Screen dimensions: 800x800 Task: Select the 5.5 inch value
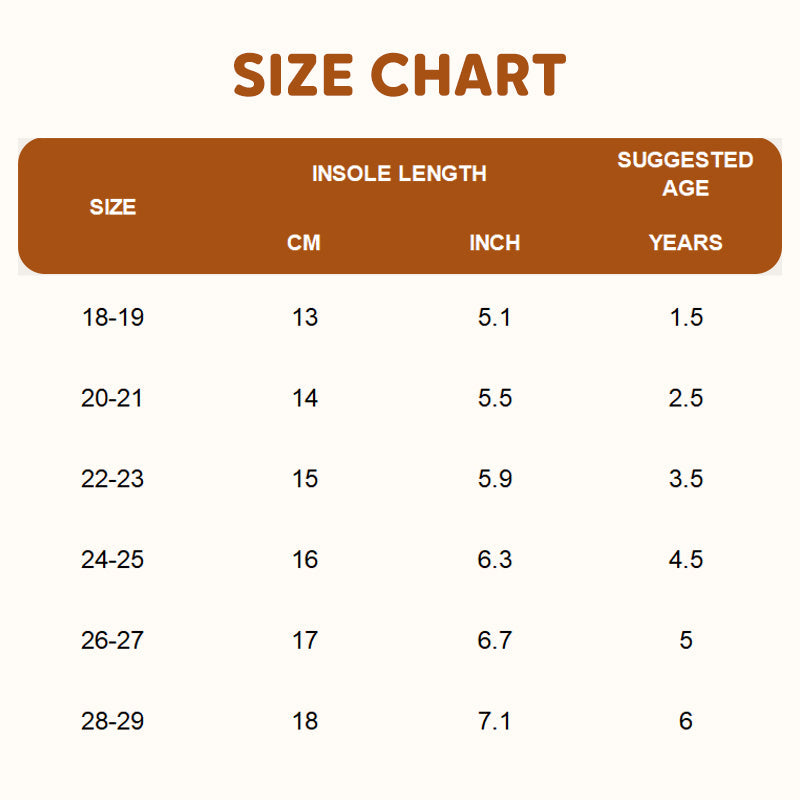pos(495,398)
